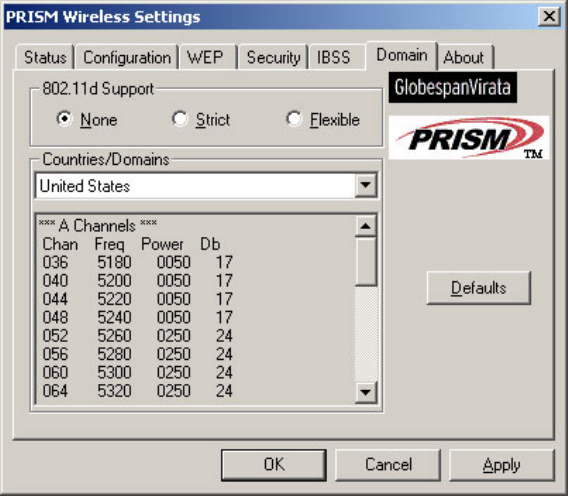Show the About tab
The image size is (568, 496).
pyautogui.click(x=465, y=57)
